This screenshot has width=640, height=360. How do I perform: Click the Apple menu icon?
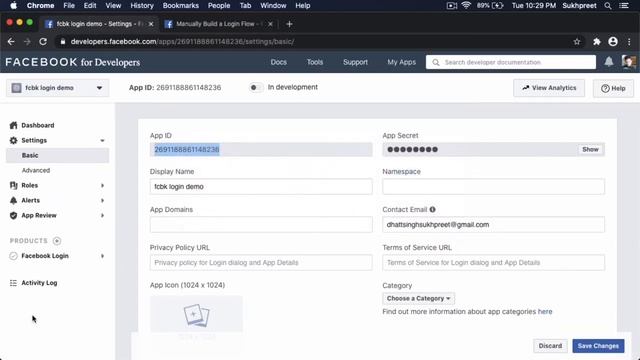pos(13,6)
